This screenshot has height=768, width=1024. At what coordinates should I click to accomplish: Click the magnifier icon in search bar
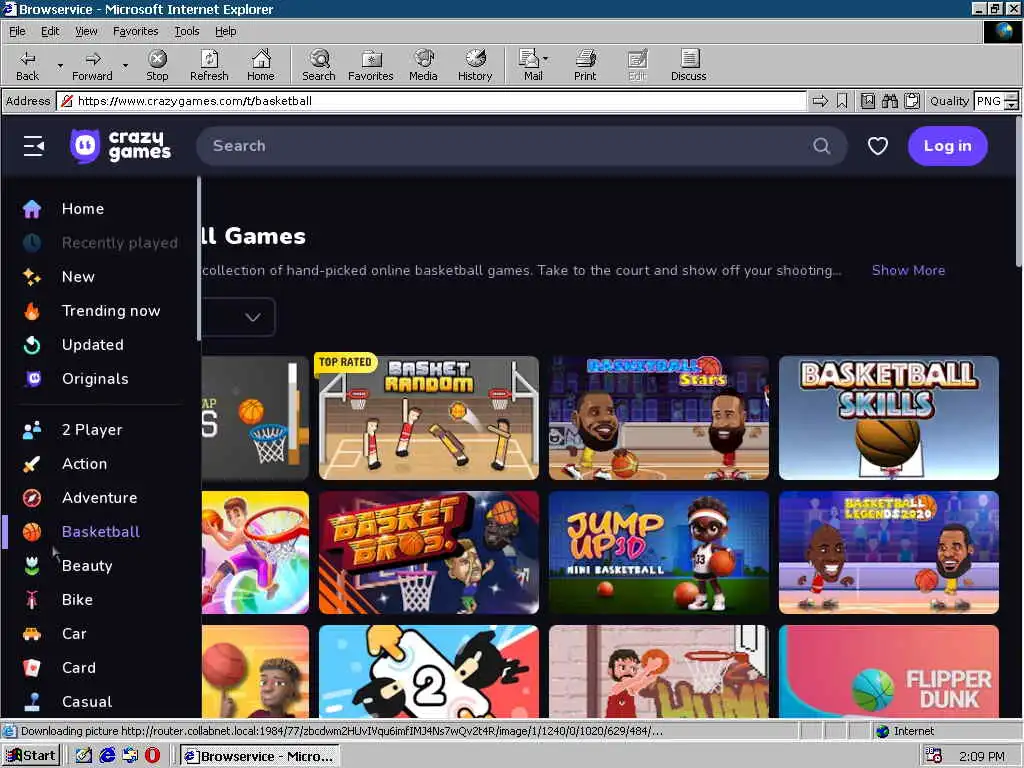(x=822, y=146)
